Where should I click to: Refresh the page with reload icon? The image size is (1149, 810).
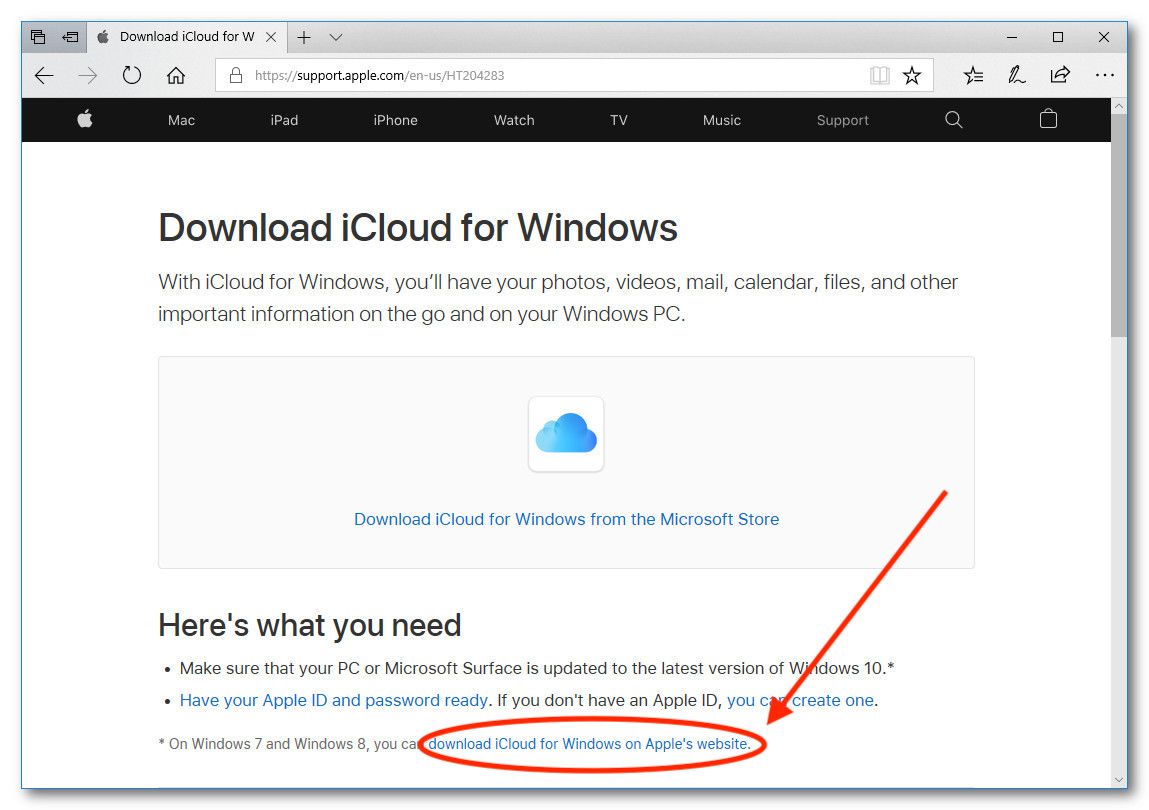132,75
